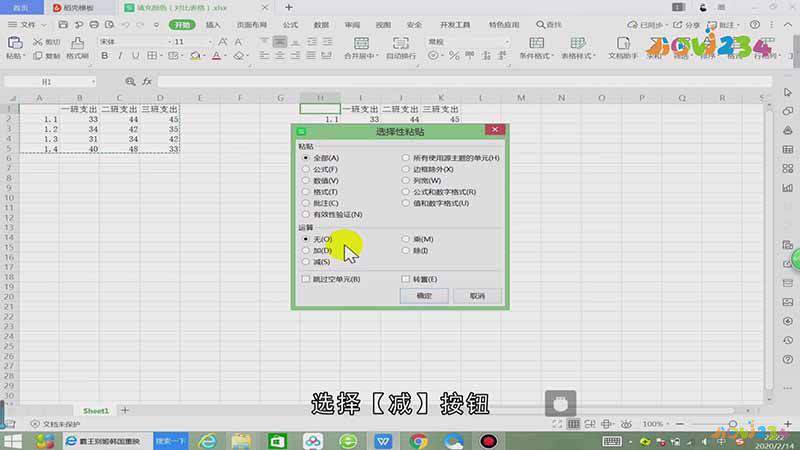Screen dimensions: 800x450
Task: Click the font color red A swatch
Action: 216,56
